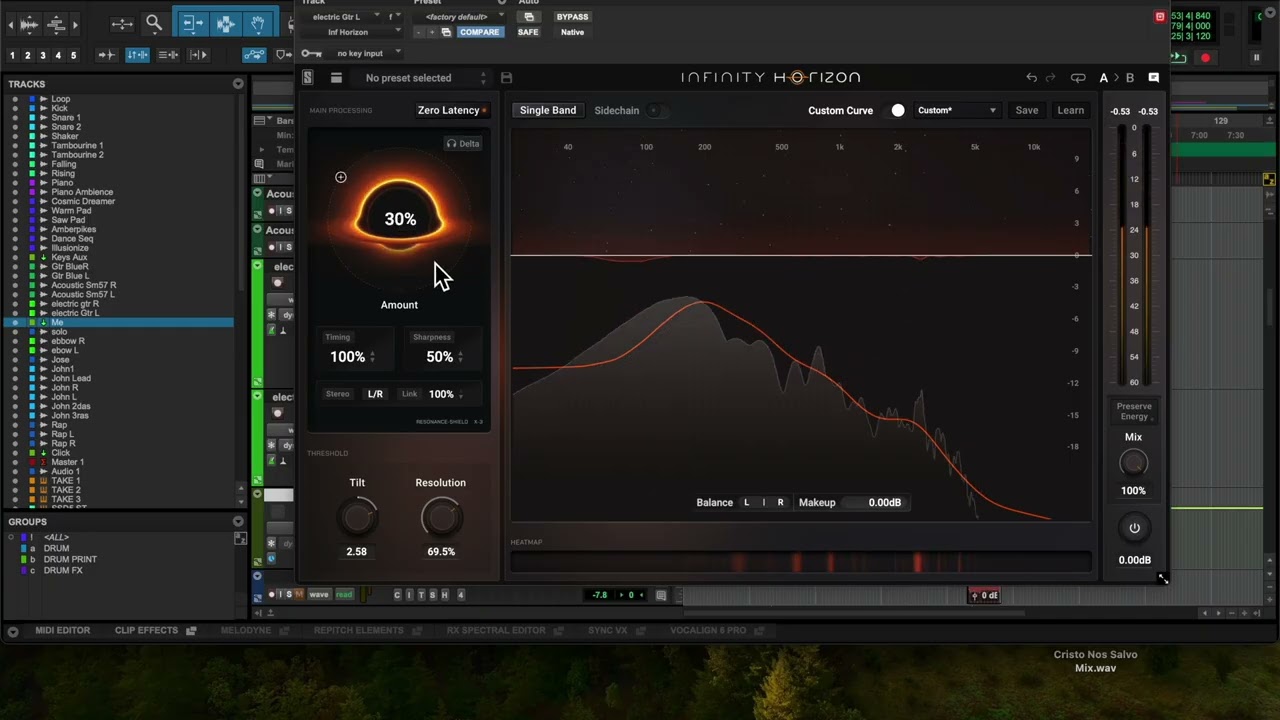Open the RX SPECTRAL EDITOR tab
Screen dimensions: 1280x720
[x=496, y=630]
